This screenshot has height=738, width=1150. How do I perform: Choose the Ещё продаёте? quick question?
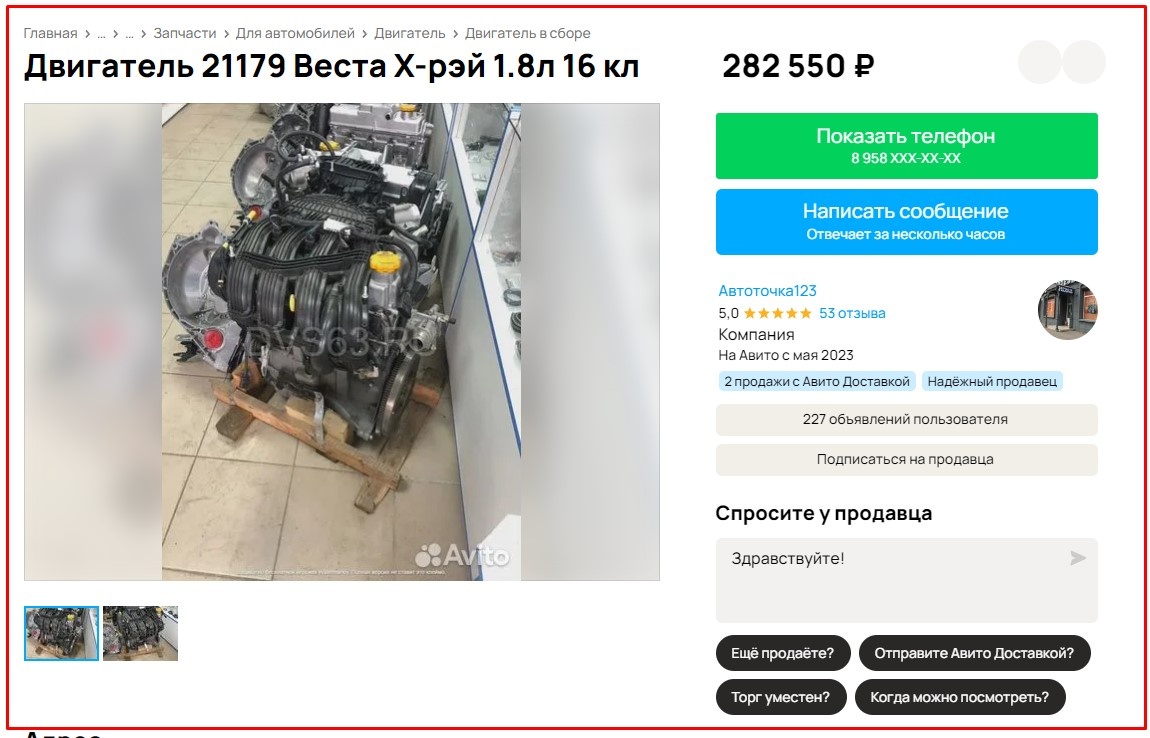pyautogui.click(x=783, y=653)
